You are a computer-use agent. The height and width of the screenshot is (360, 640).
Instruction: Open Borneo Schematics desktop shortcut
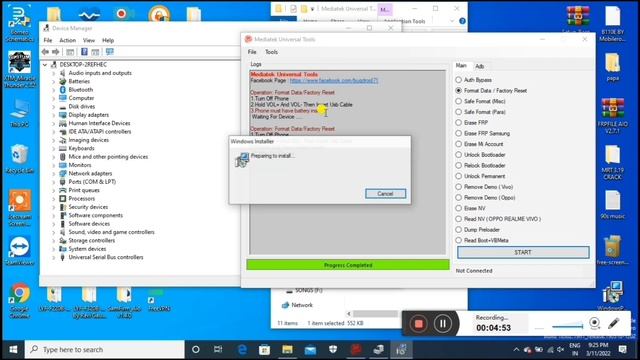[19, 23]
